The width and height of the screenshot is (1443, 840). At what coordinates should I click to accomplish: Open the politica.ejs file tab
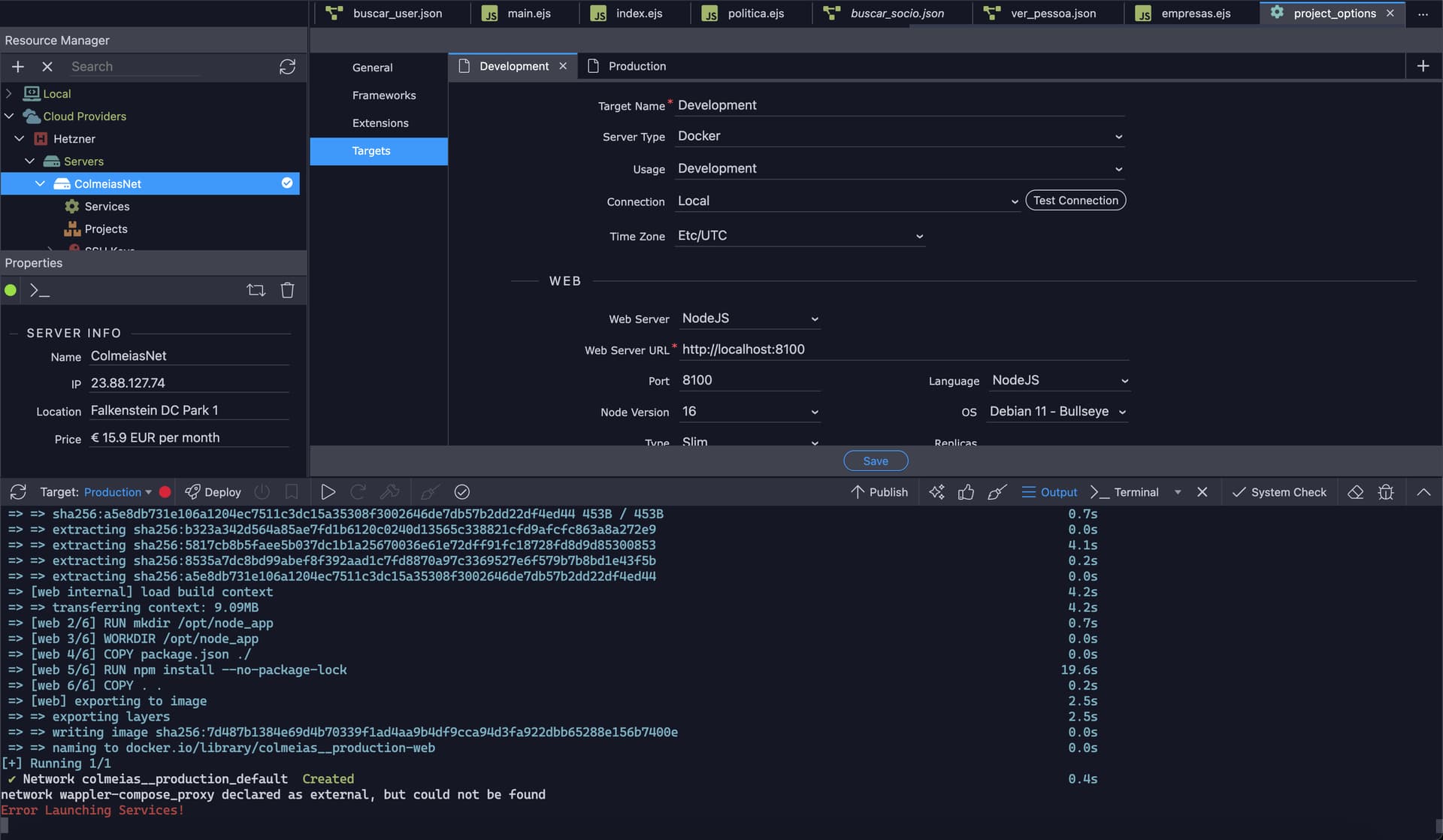pos(751,13)
